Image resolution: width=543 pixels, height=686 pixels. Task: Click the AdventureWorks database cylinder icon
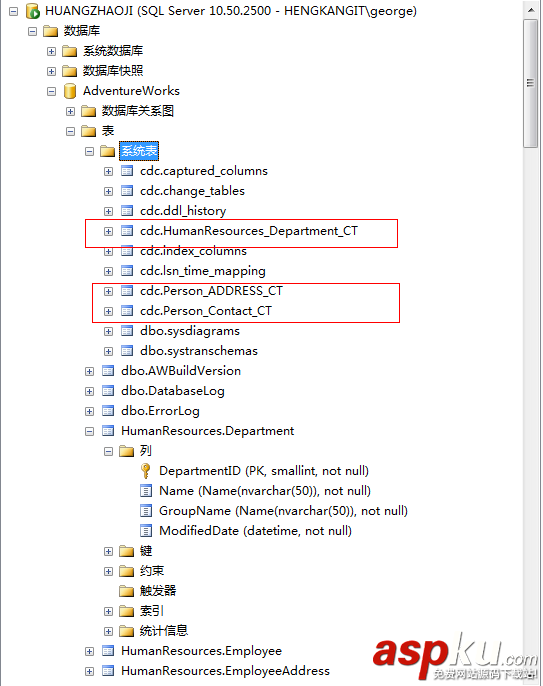(x=70, y=91)
